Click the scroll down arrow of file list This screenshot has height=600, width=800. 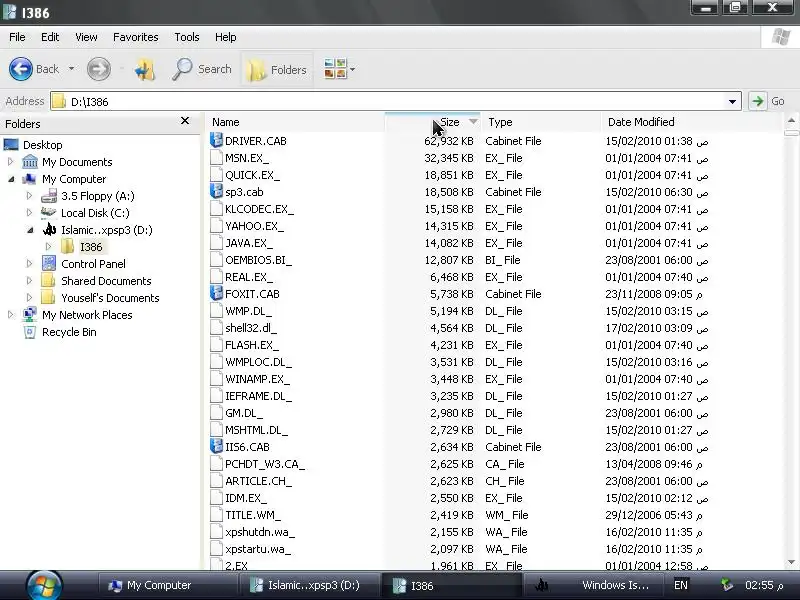click(x=791, y=562)
